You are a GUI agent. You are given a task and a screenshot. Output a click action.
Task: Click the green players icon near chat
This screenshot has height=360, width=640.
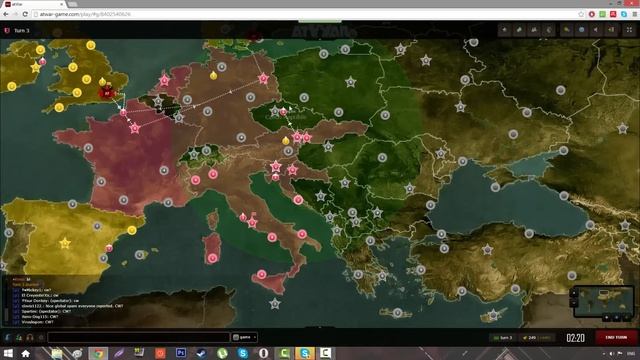click(x=19, y=338)
